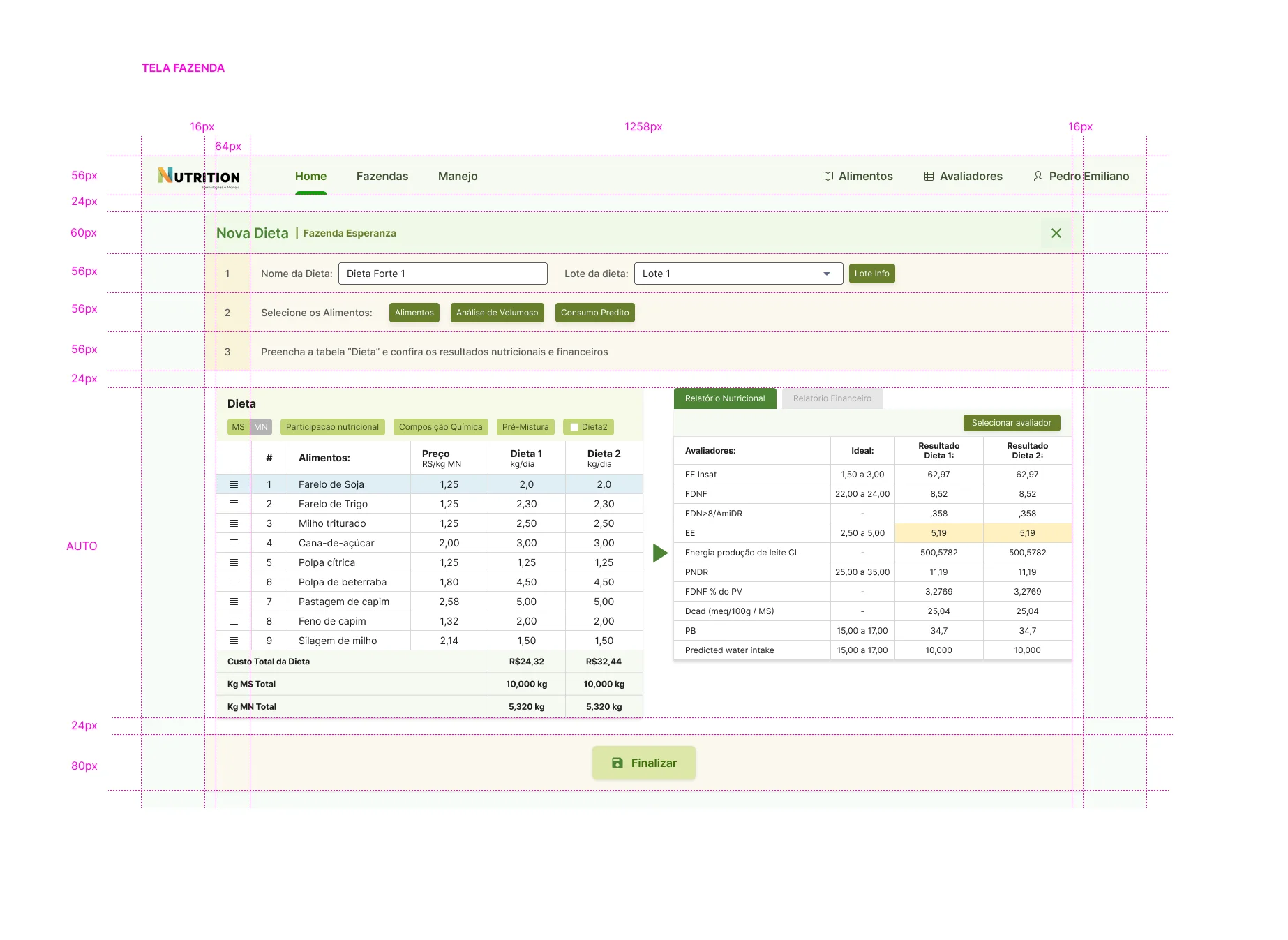Open the Fazendas menu

382,177
